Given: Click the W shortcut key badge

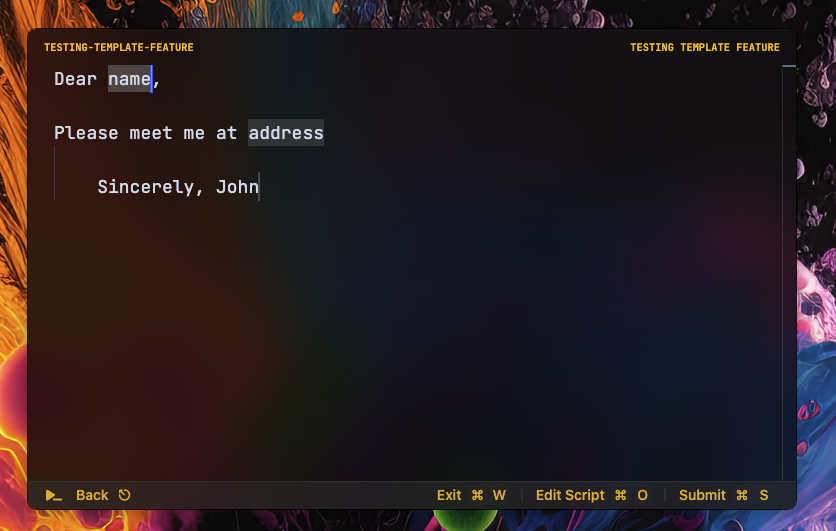Looking at the screenshot, I should pos(499,495).
